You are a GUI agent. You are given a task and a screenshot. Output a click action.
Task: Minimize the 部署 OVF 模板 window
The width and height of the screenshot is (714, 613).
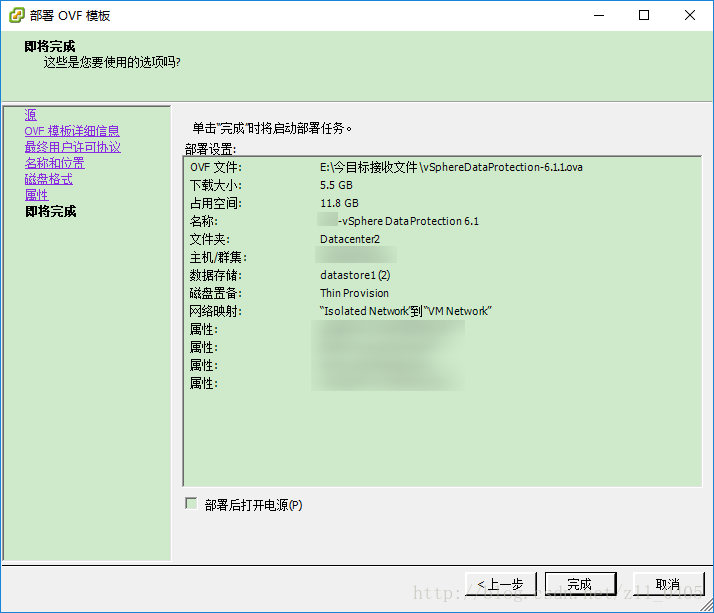point(599,15)
